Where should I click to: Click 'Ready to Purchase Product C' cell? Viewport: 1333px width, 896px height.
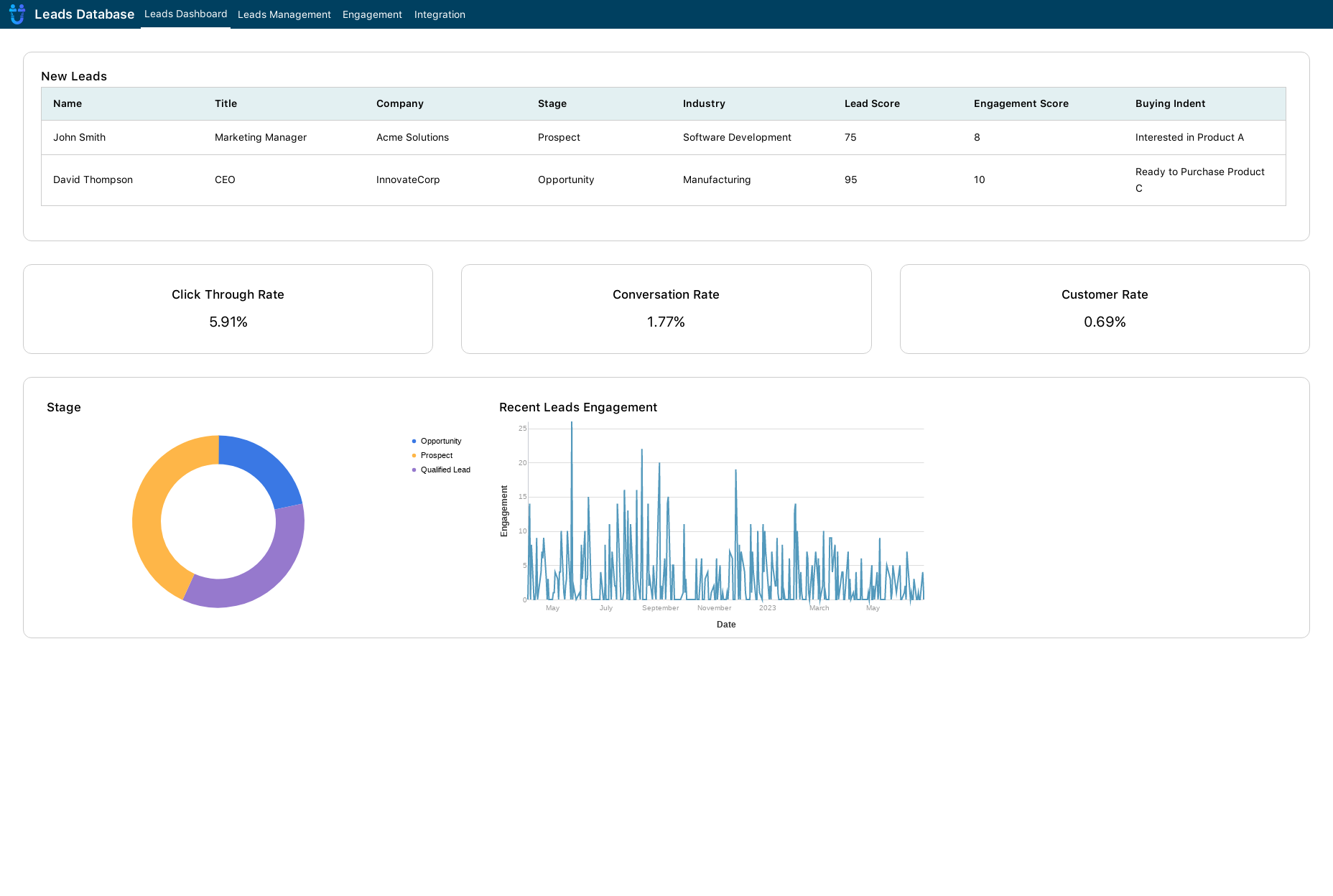(x=1200, y=179)
